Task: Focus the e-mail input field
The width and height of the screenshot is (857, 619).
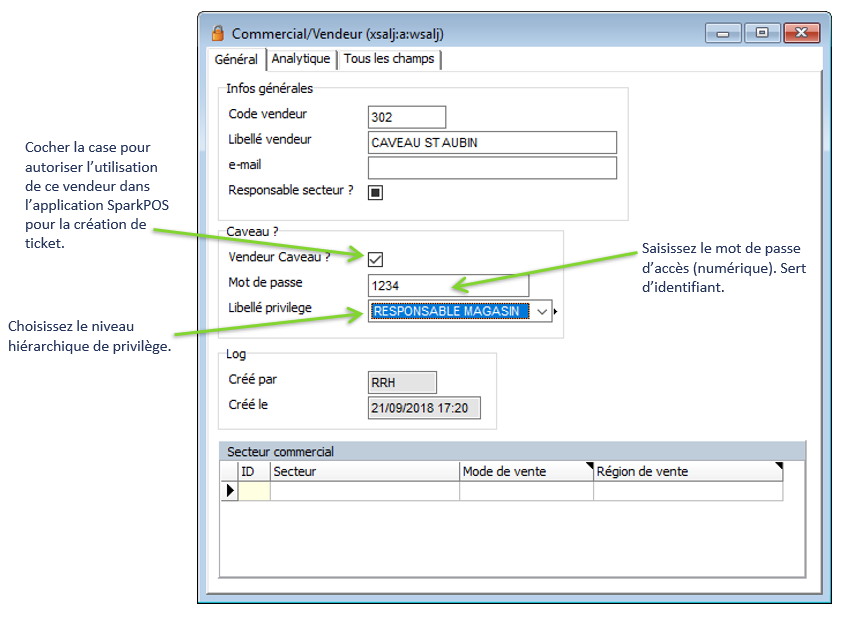Action: click(492, 167)
